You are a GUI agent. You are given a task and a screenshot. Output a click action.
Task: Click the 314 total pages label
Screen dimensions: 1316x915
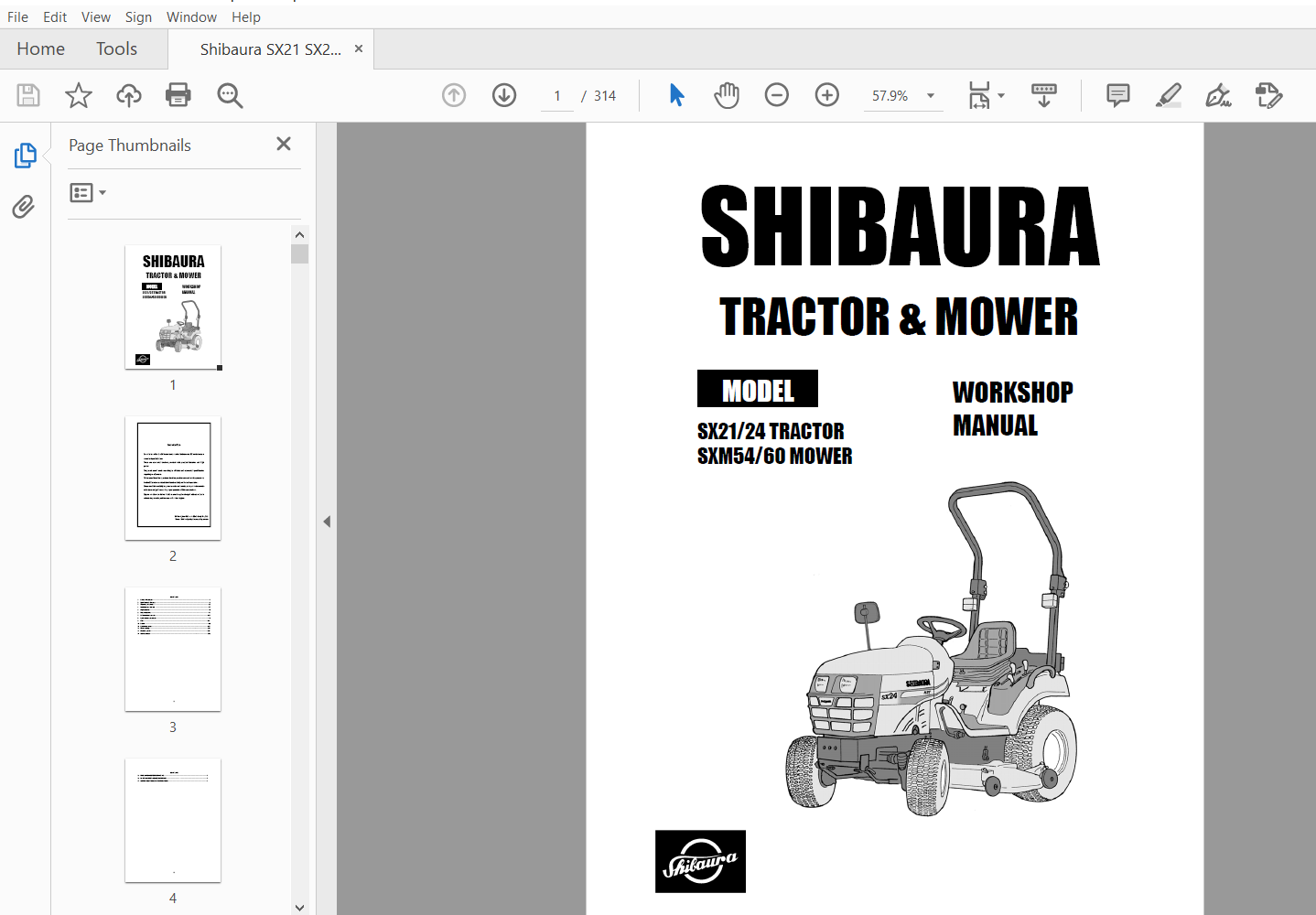[x=605, y=96]
